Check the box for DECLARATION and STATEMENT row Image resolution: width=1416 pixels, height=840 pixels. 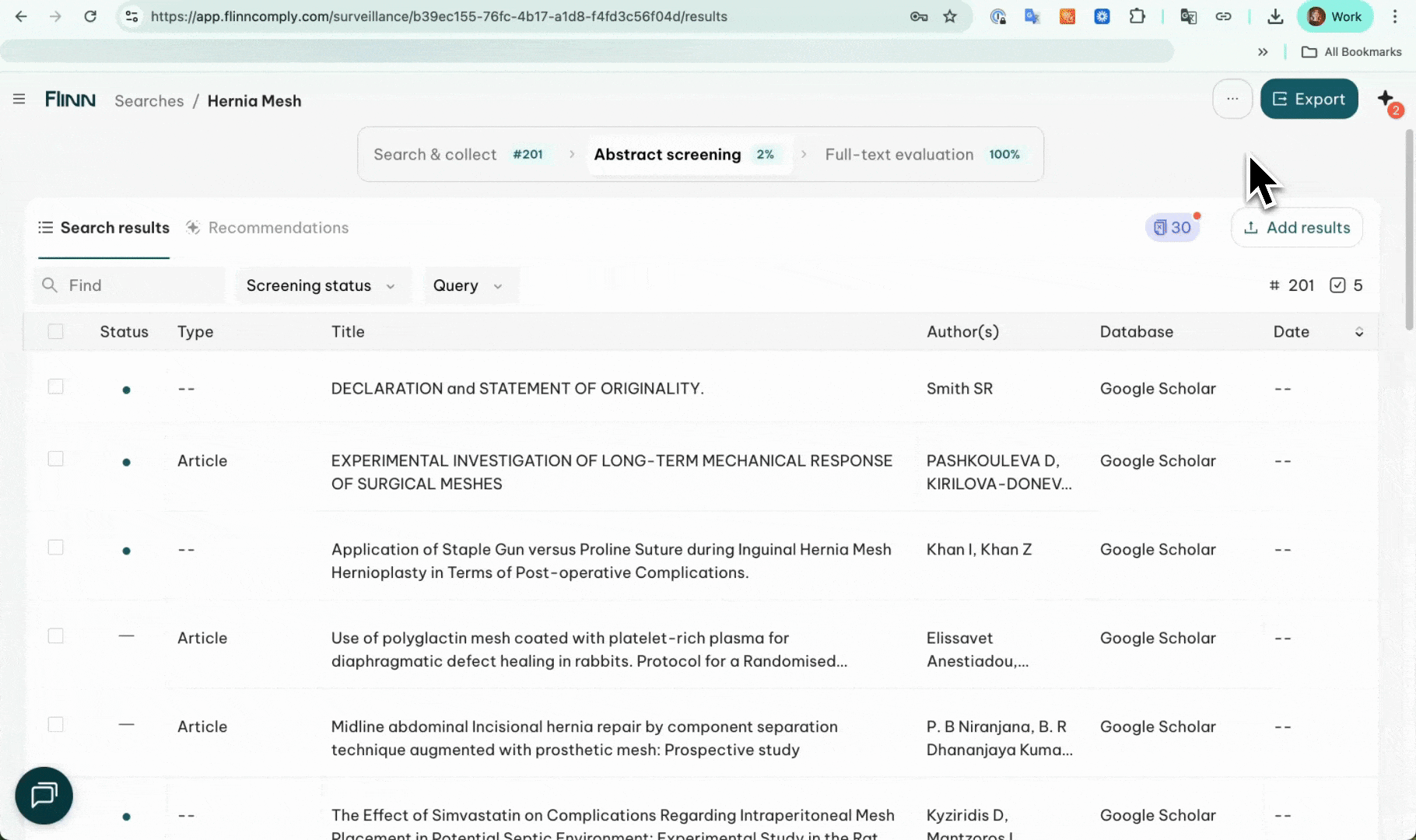coord(55,387)
